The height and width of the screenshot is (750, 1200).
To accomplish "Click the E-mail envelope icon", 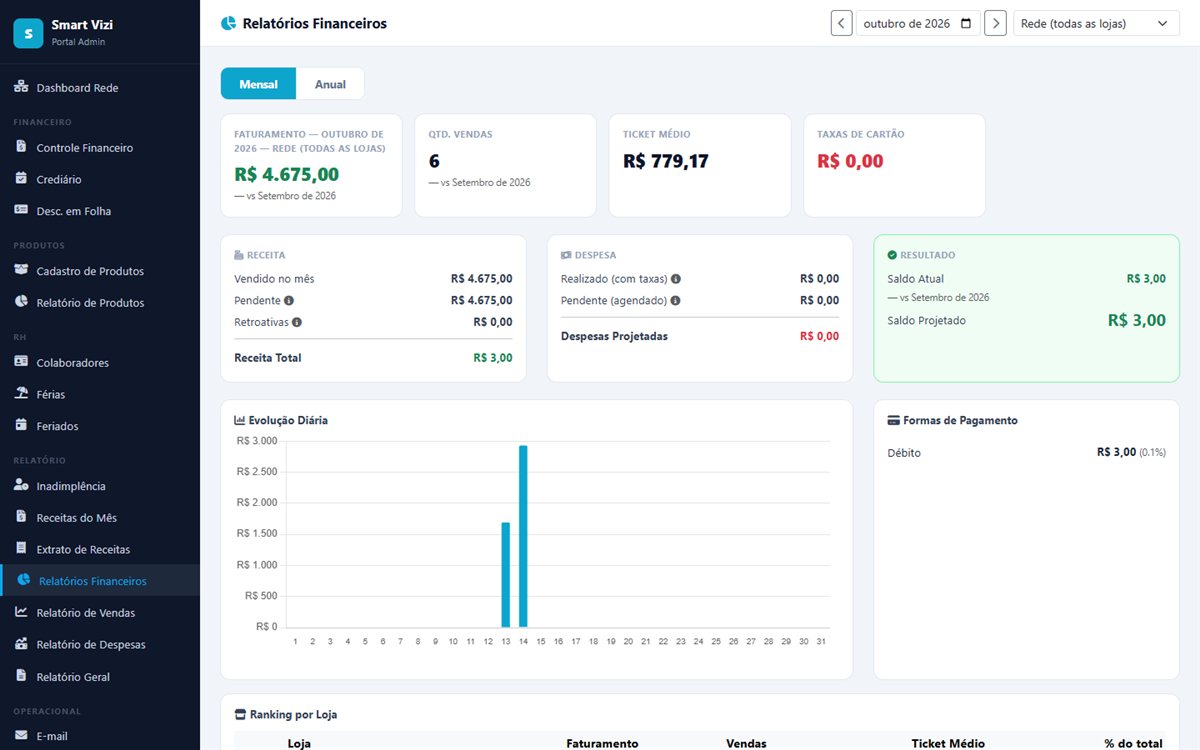I will pos(21,736).
